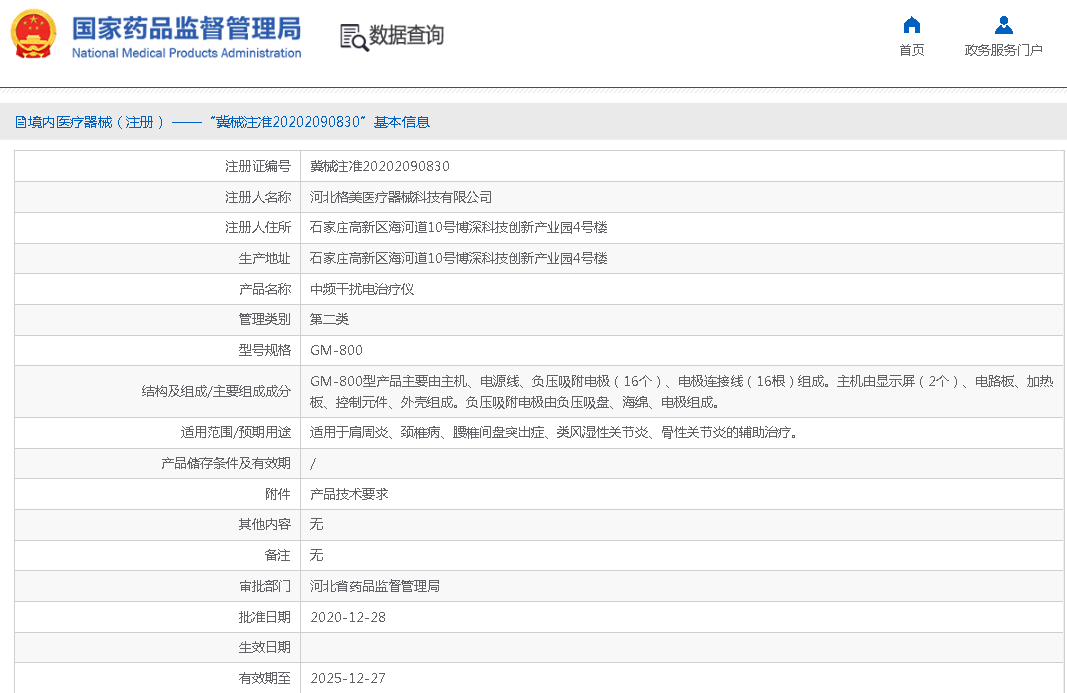This screenshot has width=1067, height=693.
Task: Click the 管理类别 value 第二类
Action: 329,319
